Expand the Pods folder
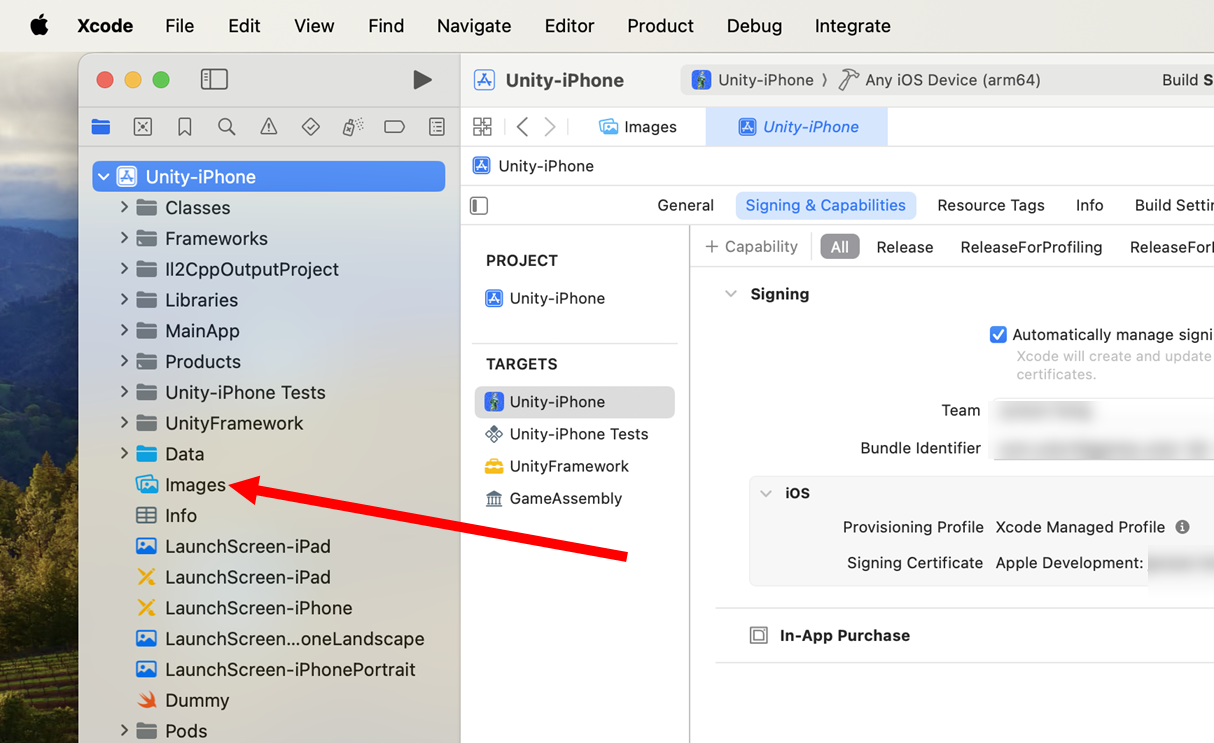The image size is (1214, 743). [124, 730]
